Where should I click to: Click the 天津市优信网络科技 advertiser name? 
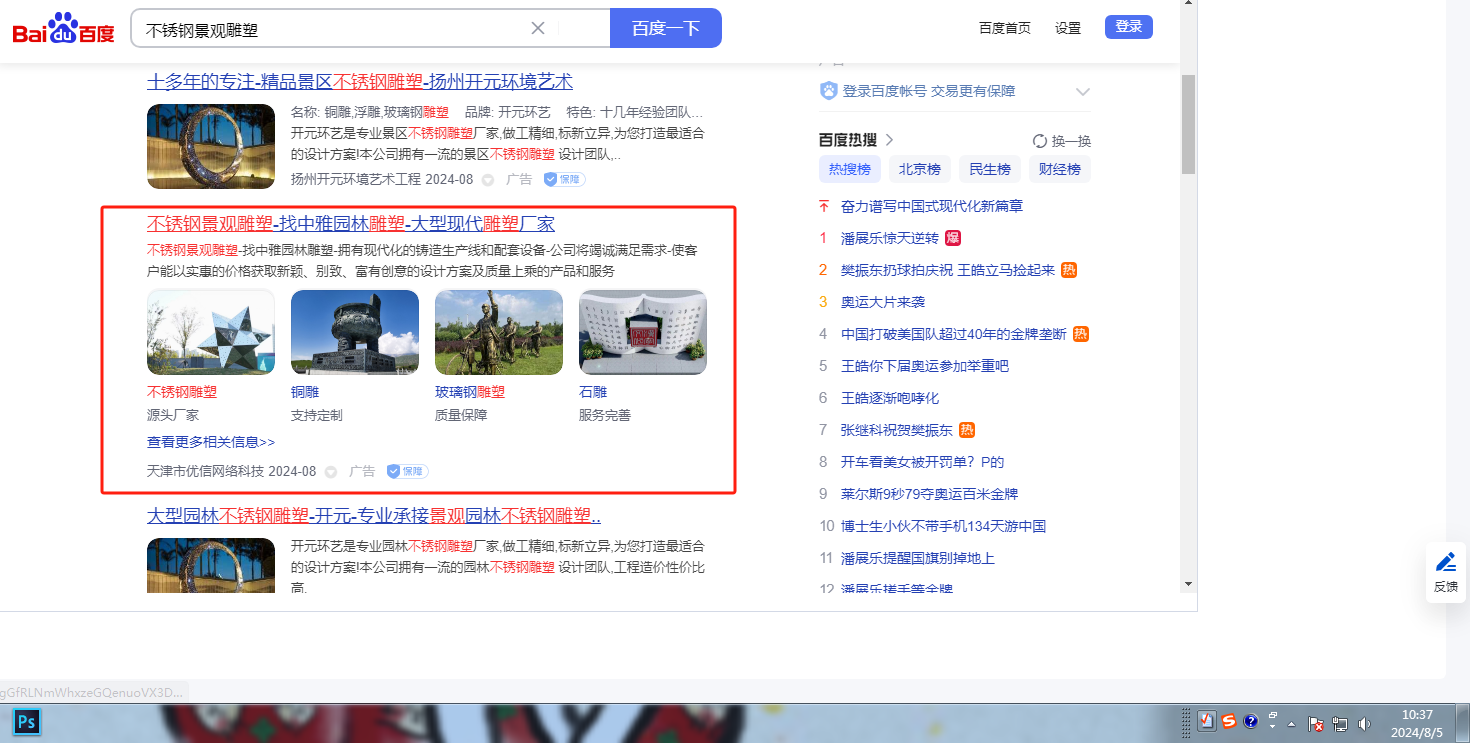pyautogui.click(x=206, y=472)
